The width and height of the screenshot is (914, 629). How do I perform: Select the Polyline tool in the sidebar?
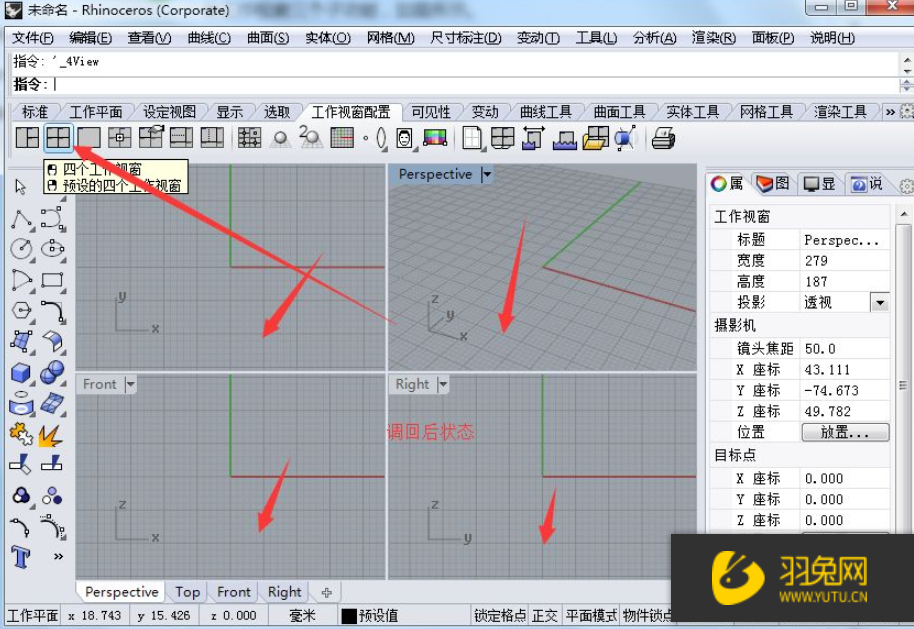coord(22,220)
